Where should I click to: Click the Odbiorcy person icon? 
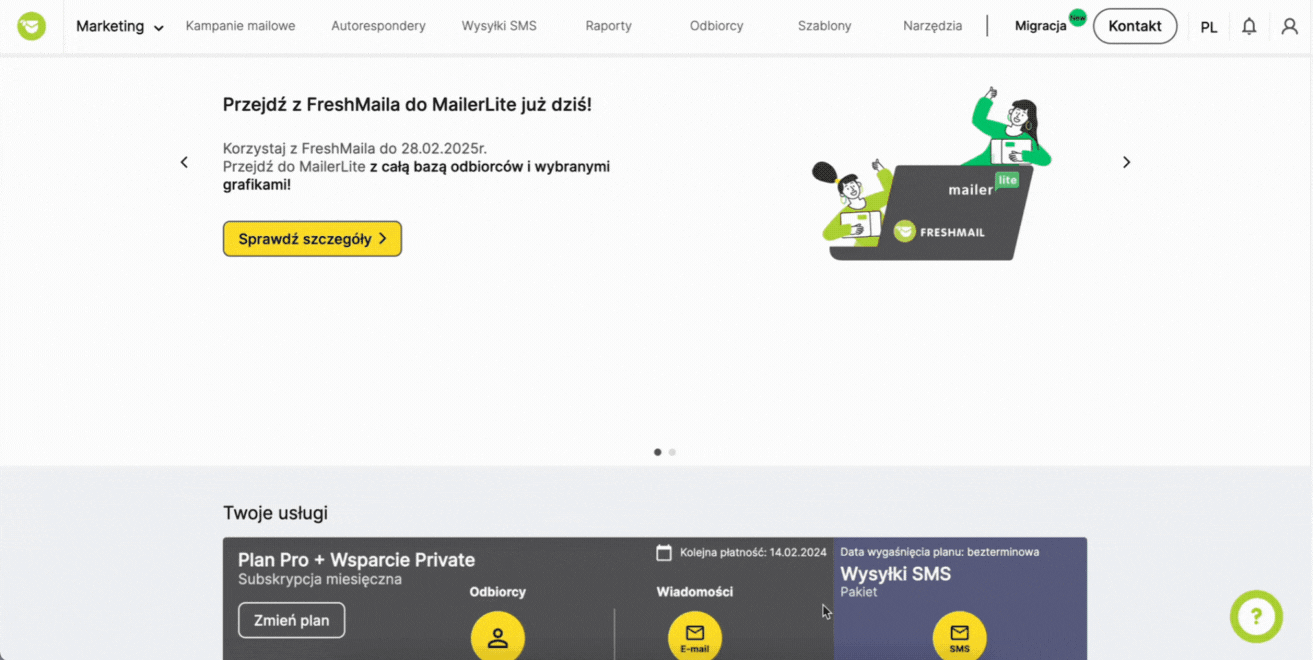pos(498,636)
